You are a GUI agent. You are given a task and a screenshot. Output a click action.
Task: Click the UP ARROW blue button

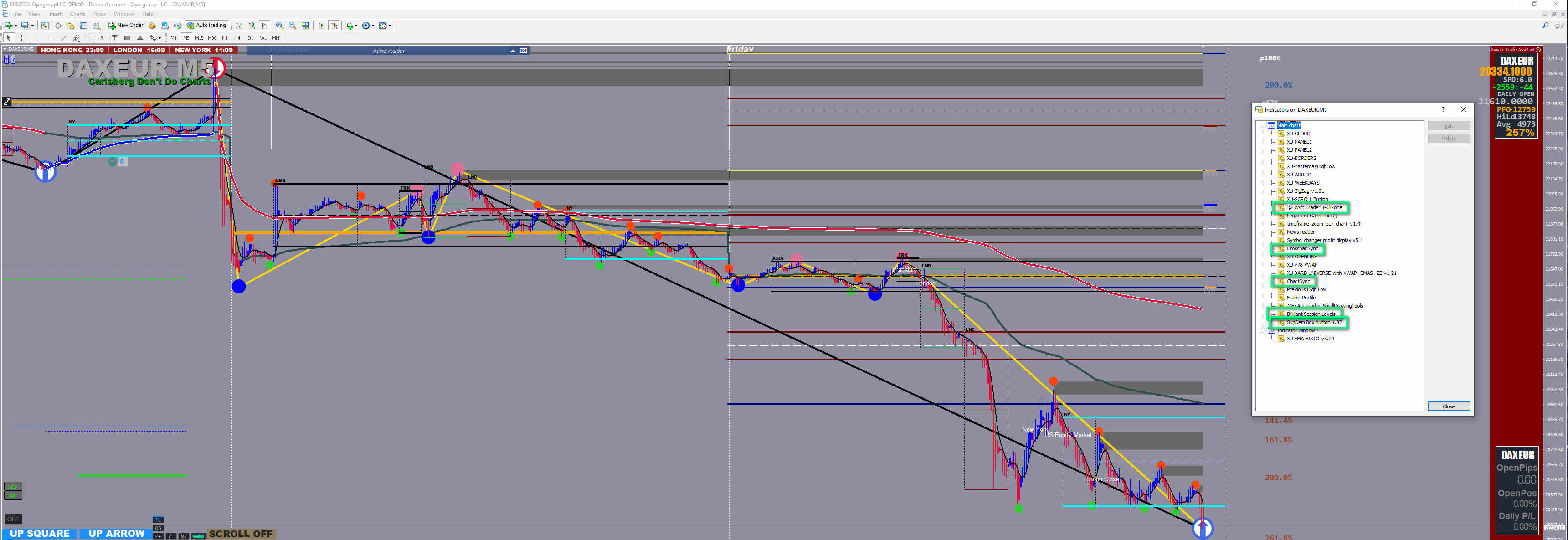click(x=116, y=533)
